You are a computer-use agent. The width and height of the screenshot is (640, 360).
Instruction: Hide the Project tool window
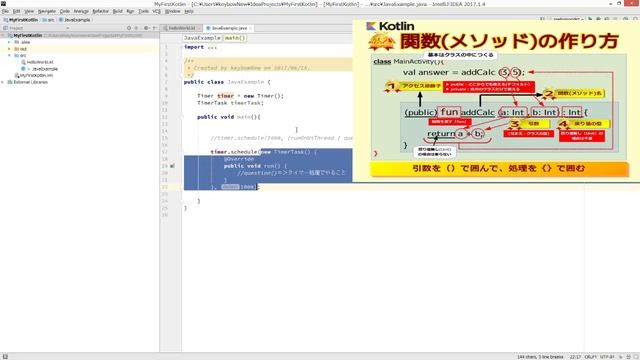click(154, 28)
